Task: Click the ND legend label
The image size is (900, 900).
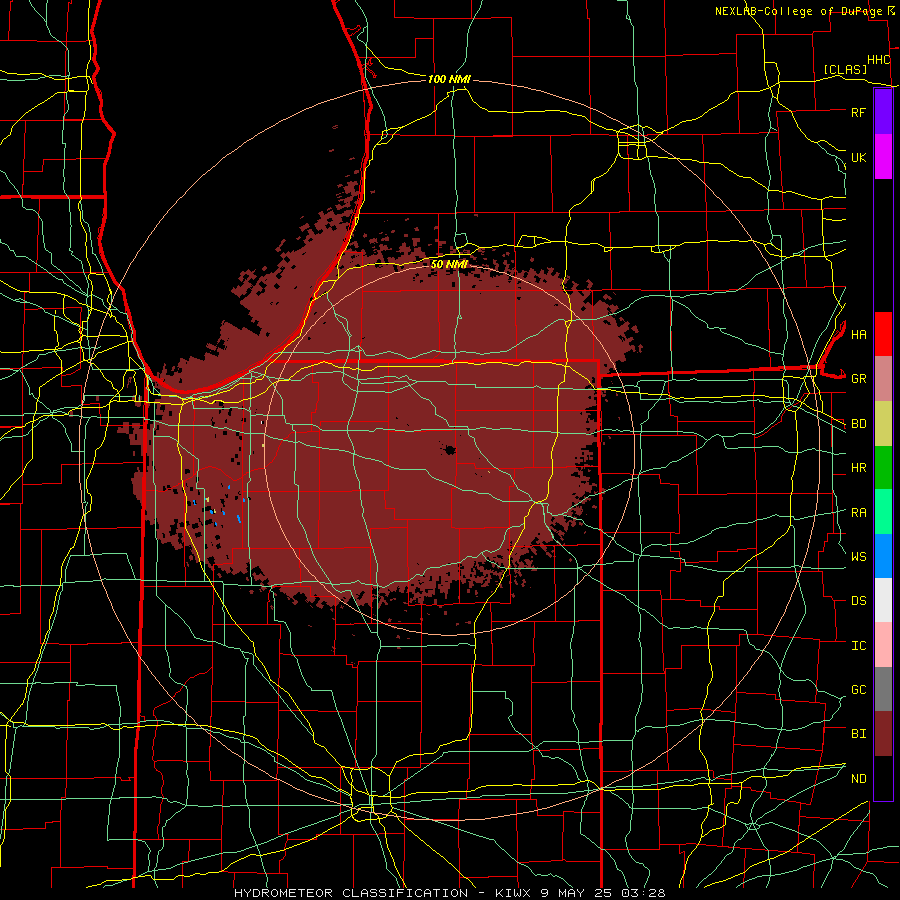Action: 858,779
